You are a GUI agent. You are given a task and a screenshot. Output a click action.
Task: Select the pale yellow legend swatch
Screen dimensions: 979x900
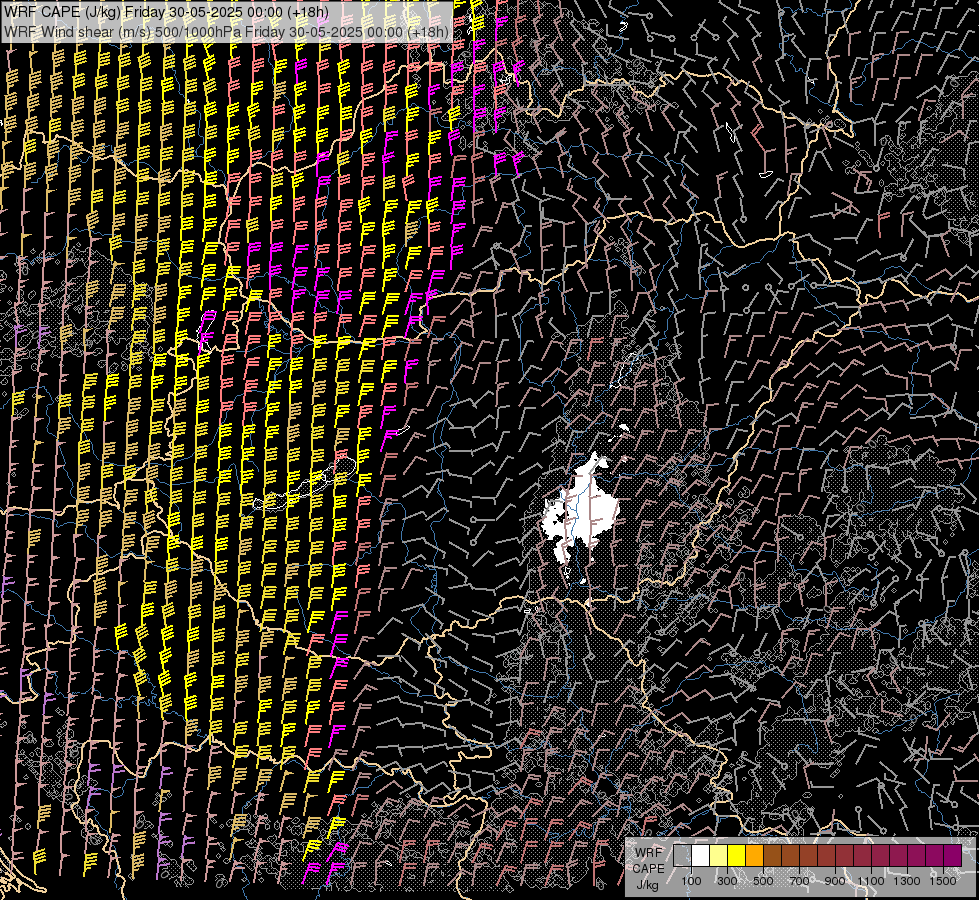point(719,856)
